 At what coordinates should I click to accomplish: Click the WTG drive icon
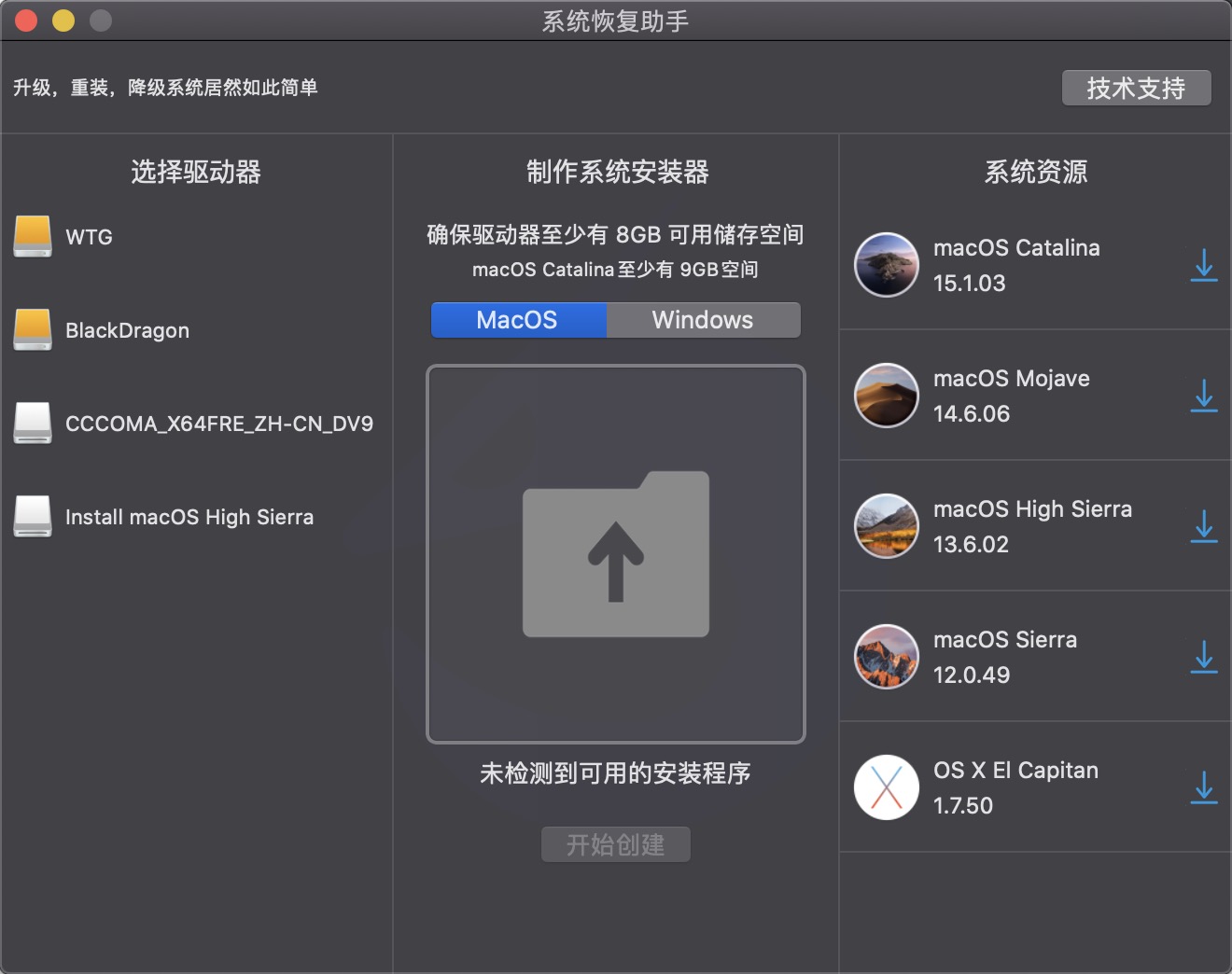coord(33,236)
